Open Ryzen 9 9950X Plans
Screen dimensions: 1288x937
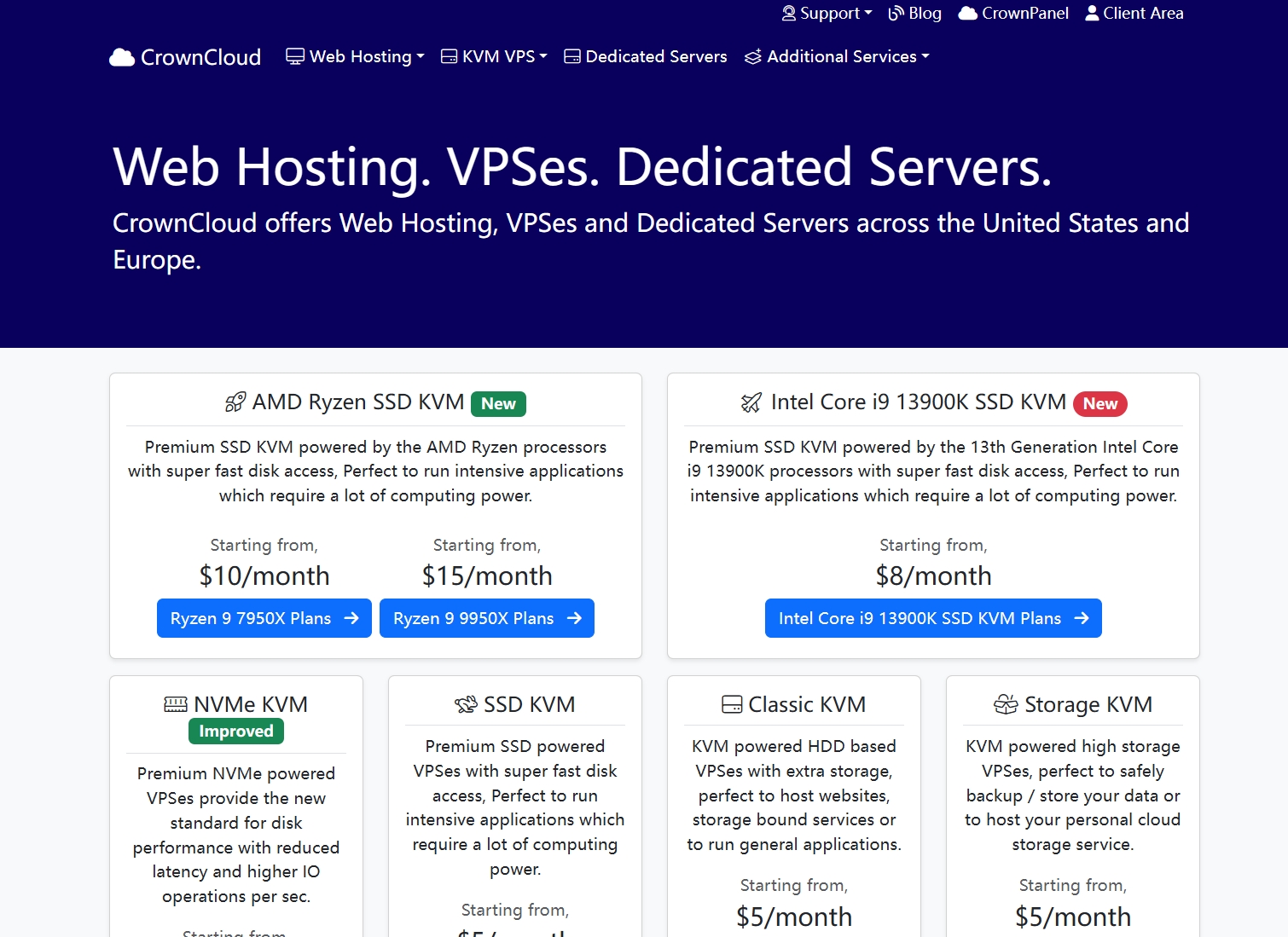pyautogui.click(x=487, y=618)
